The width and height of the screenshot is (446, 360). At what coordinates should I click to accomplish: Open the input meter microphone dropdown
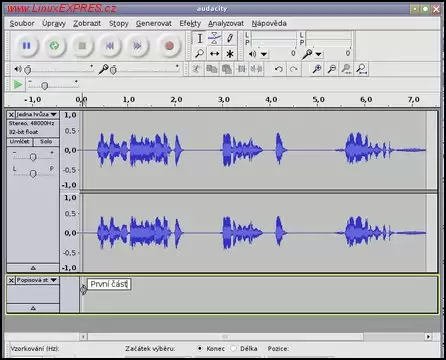coord(319,54)
